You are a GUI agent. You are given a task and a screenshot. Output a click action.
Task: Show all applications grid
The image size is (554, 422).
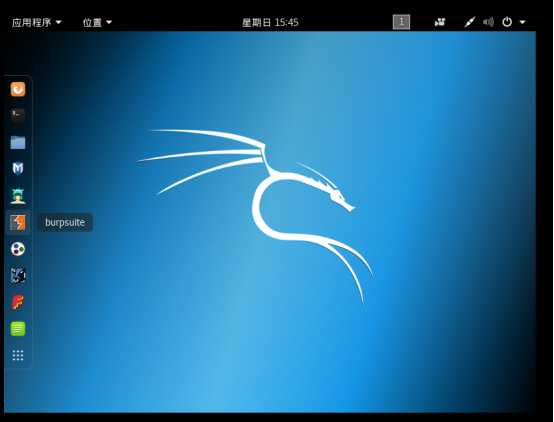point(18,355)
